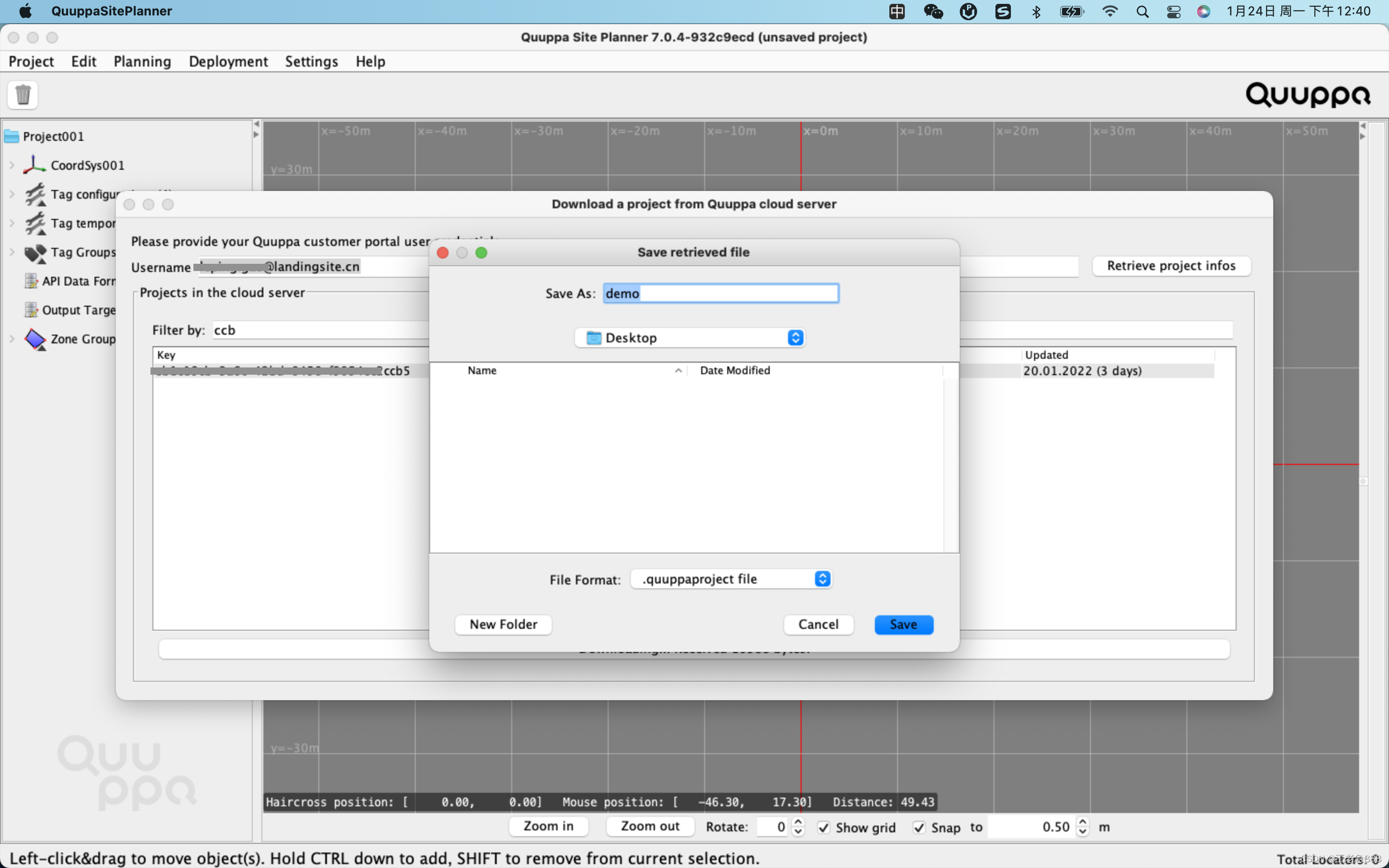The width and height of the screenshot is (1389, 868).
Task: Expand the CoordSys001 tree node
Action: click(12, 165)
